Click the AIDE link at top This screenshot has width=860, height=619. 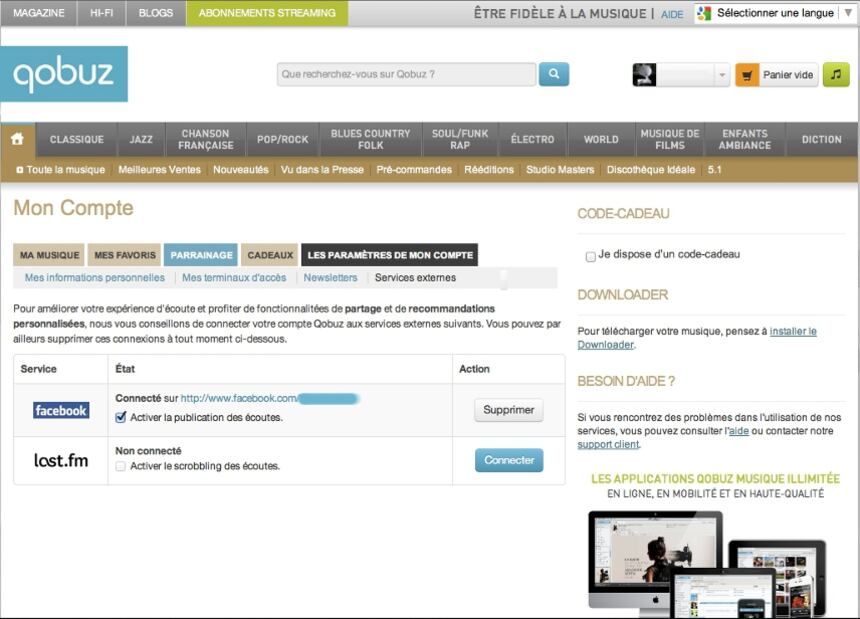672,15
